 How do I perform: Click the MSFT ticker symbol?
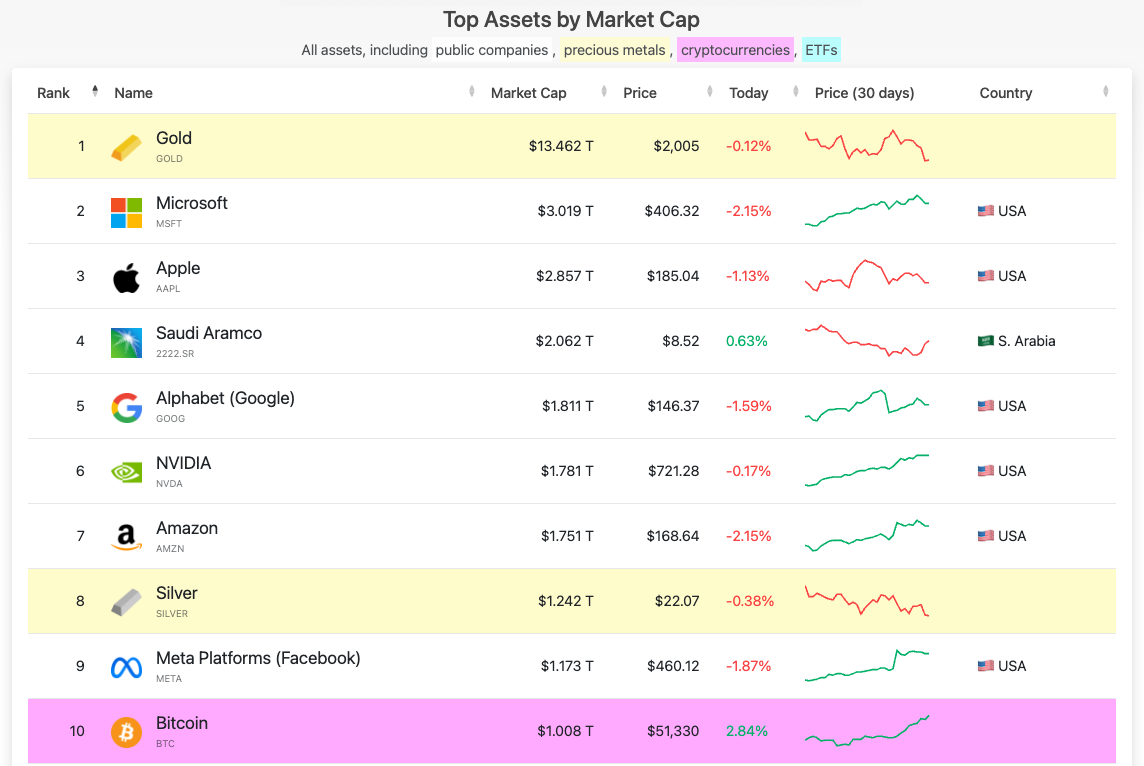[169, 223]
